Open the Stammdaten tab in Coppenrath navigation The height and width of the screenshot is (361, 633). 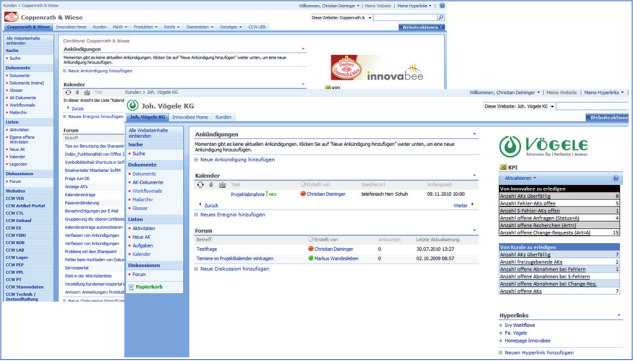199,27
